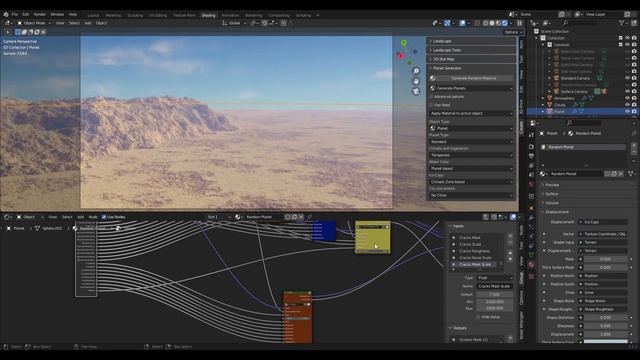The width and height of the screenshot is (640, 360).
Task: Adjust the Thick Surface Mask value slider
Action: coord(606,267)
